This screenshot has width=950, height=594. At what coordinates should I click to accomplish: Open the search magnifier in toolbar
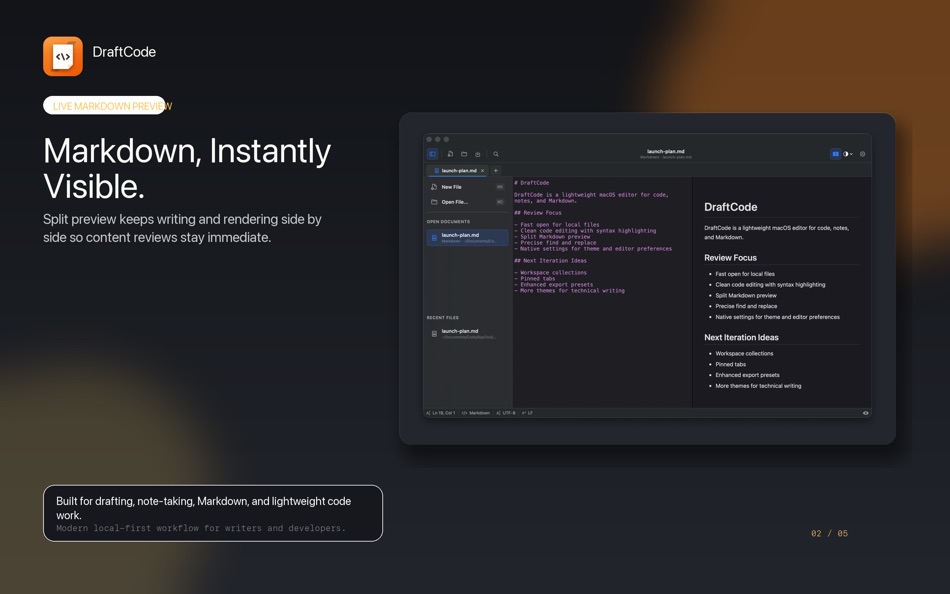pos(496,154)
